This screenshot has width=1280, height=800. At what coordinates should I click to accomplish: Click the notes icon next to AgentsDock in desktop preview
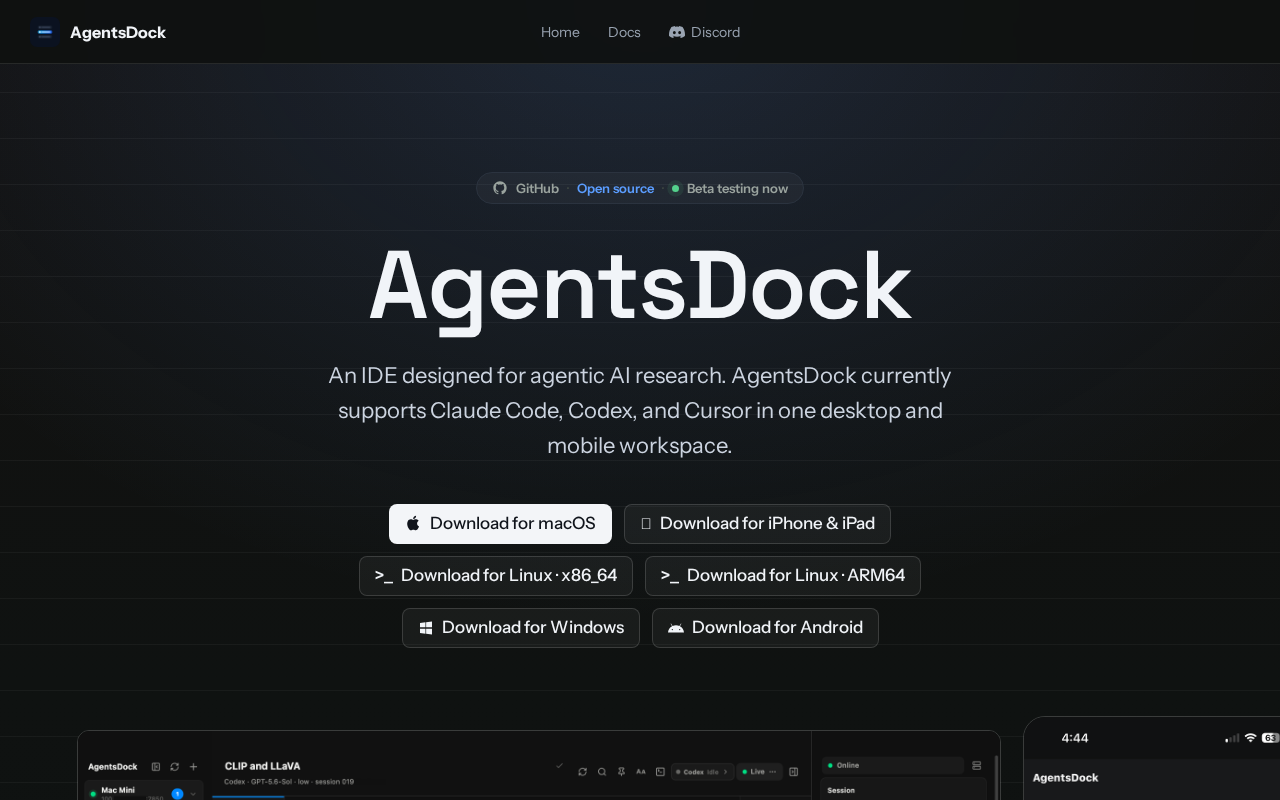(x=156, y=767)
